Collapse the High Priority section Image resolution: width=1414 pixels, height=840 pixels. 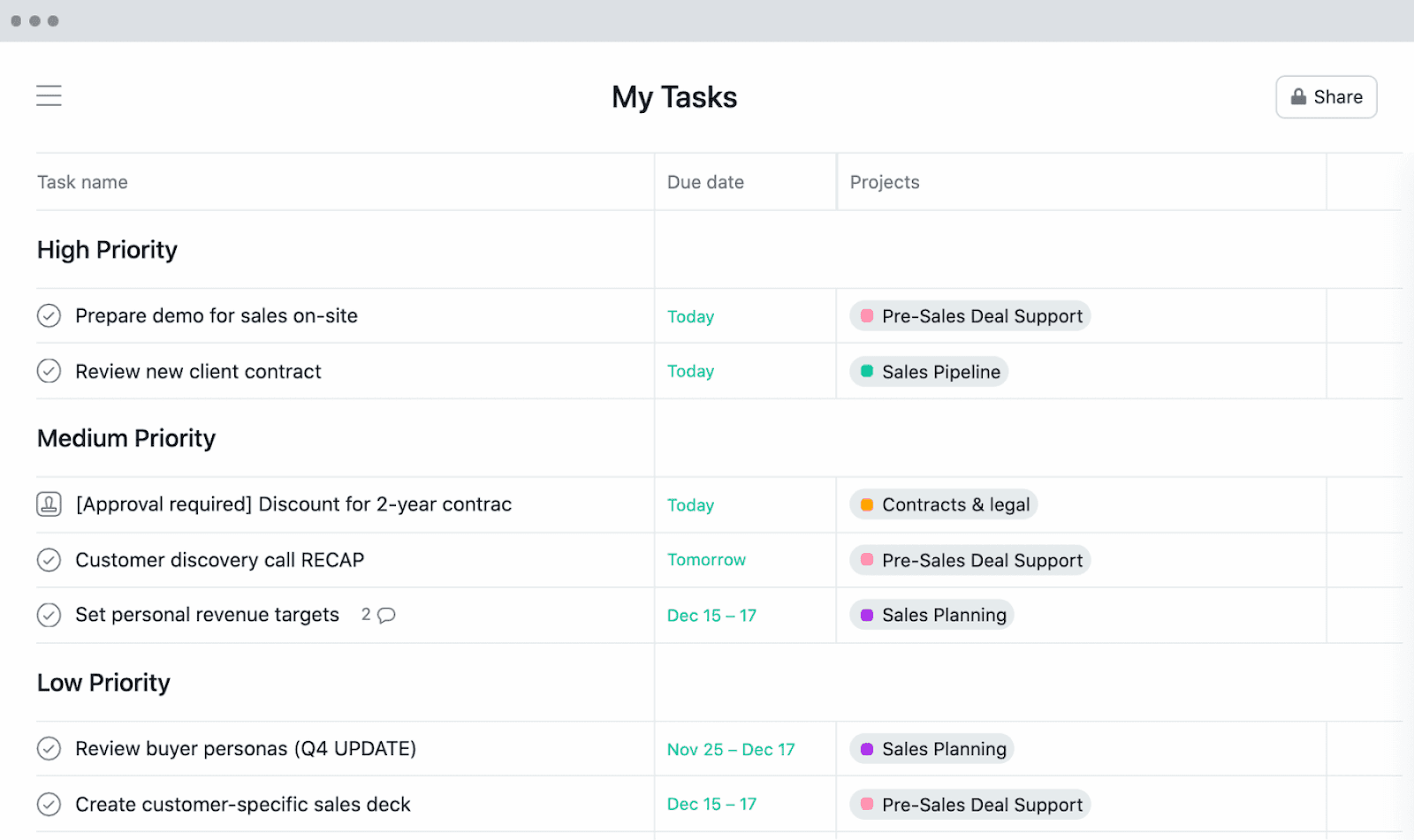[107, 250]
